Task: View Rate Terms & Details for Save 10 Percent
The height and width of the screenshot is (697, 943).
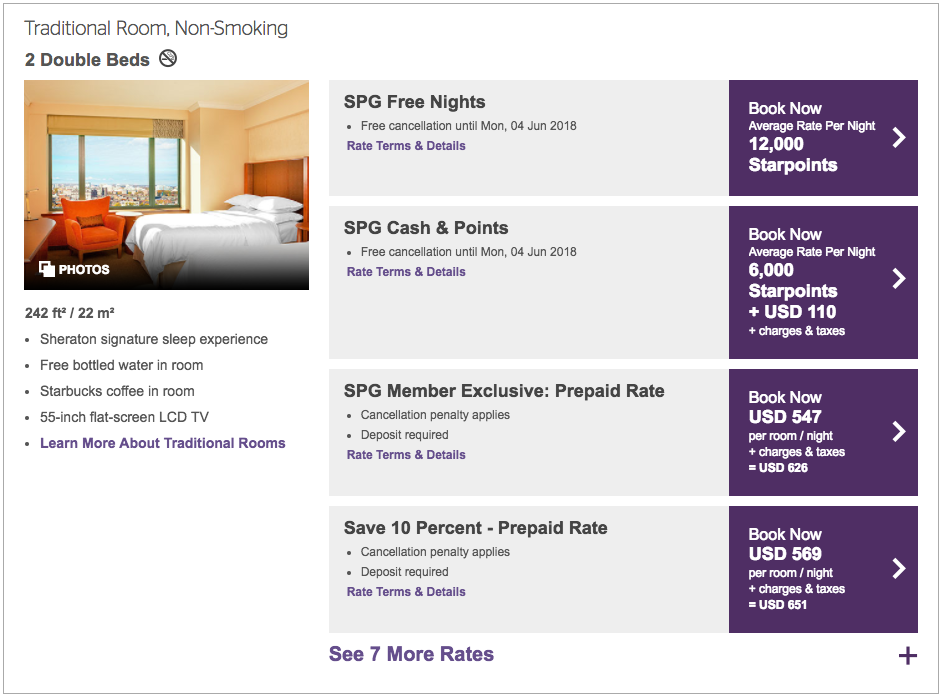Action: click(406, 592)
